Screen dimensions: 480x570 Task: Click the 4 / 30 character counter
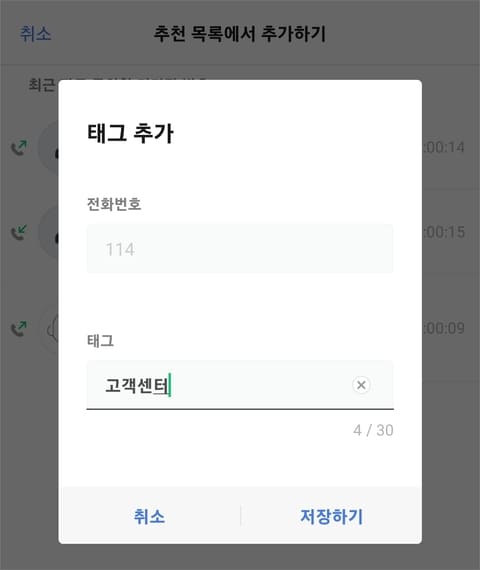click(x=373, y=430)
